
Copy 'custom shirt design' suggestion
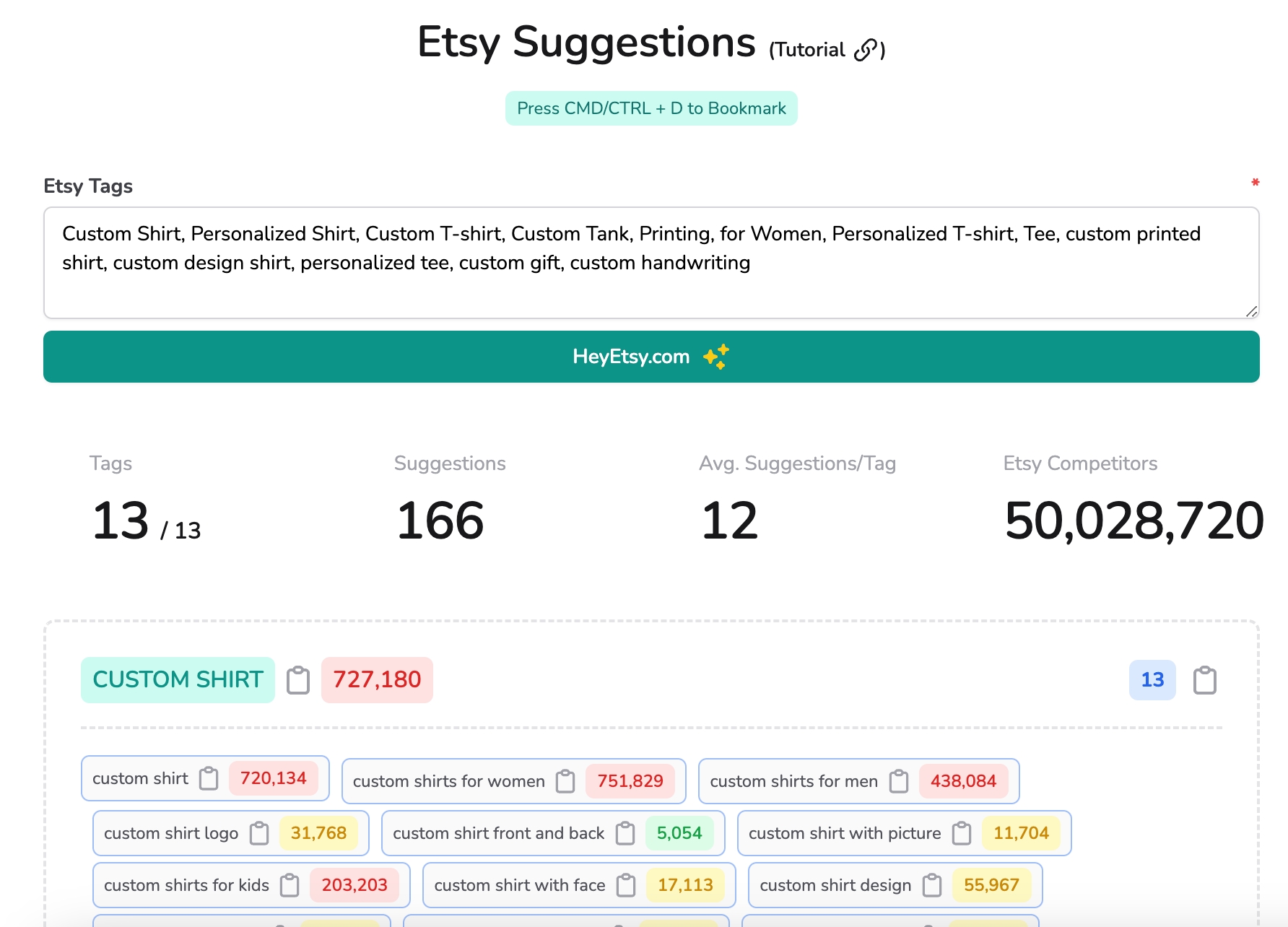pyautogui.click(x=932, y=885)
